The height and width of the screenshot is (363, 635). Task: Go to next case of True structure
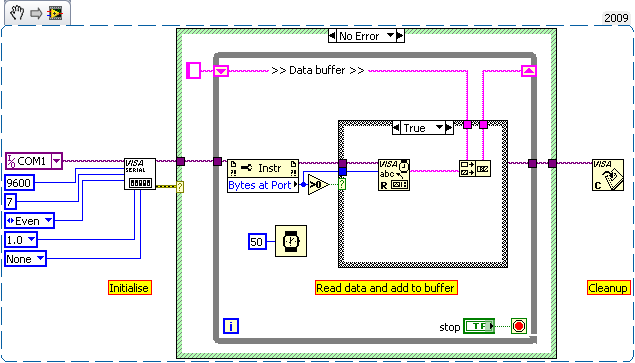(449, 128)
